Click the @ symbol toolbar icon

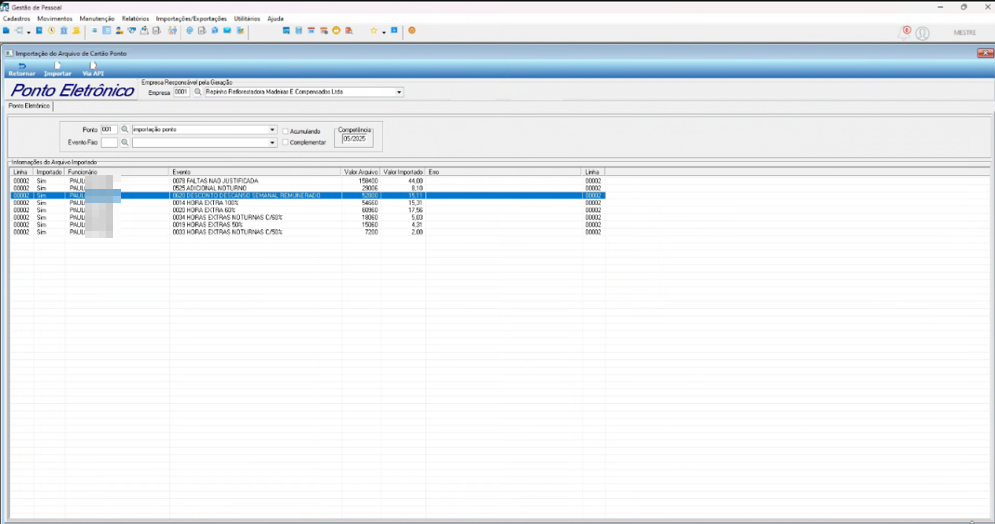tap(190, 30)
